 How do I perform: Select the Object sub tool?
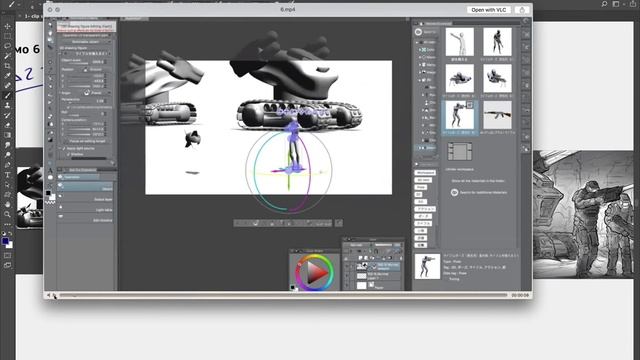coord(86,188)
